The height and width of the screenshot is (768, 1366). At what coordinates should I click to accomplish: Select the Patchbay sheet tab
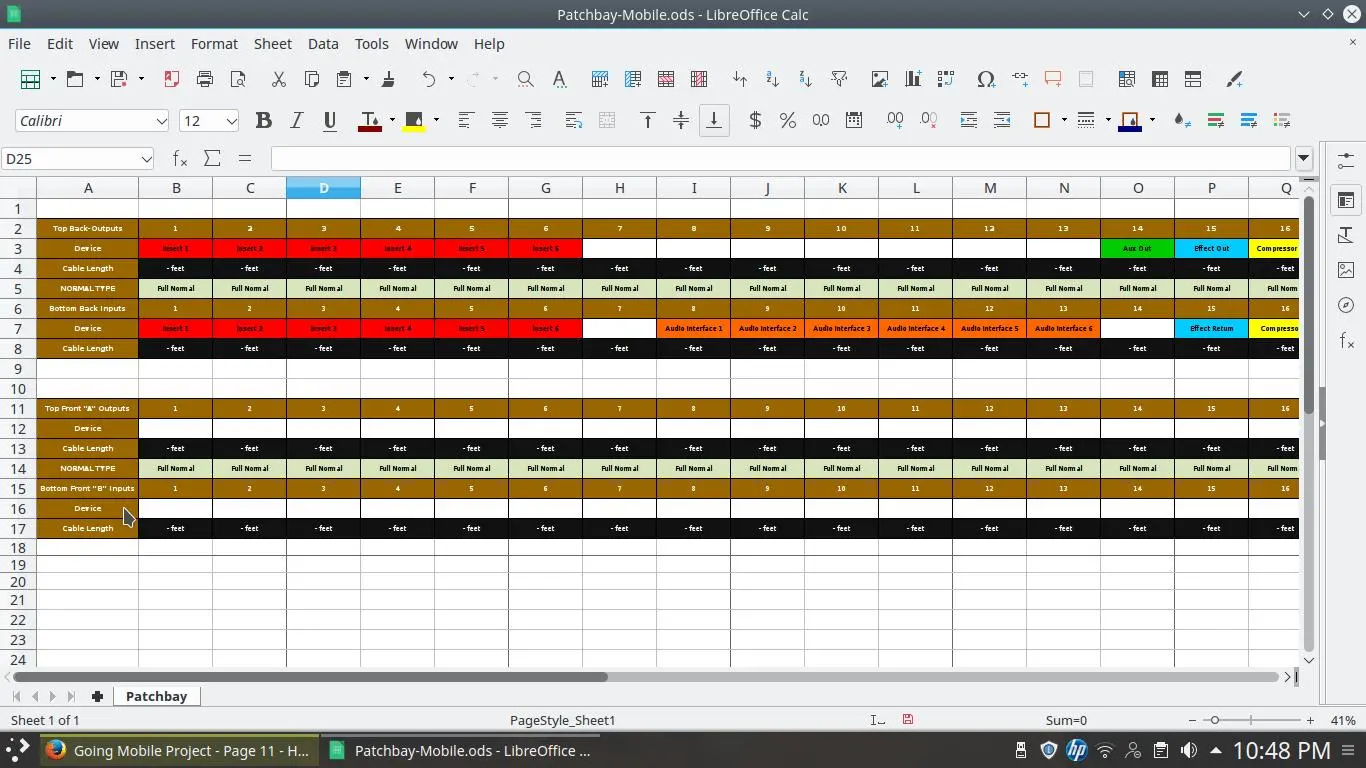[x=156, y=696]
